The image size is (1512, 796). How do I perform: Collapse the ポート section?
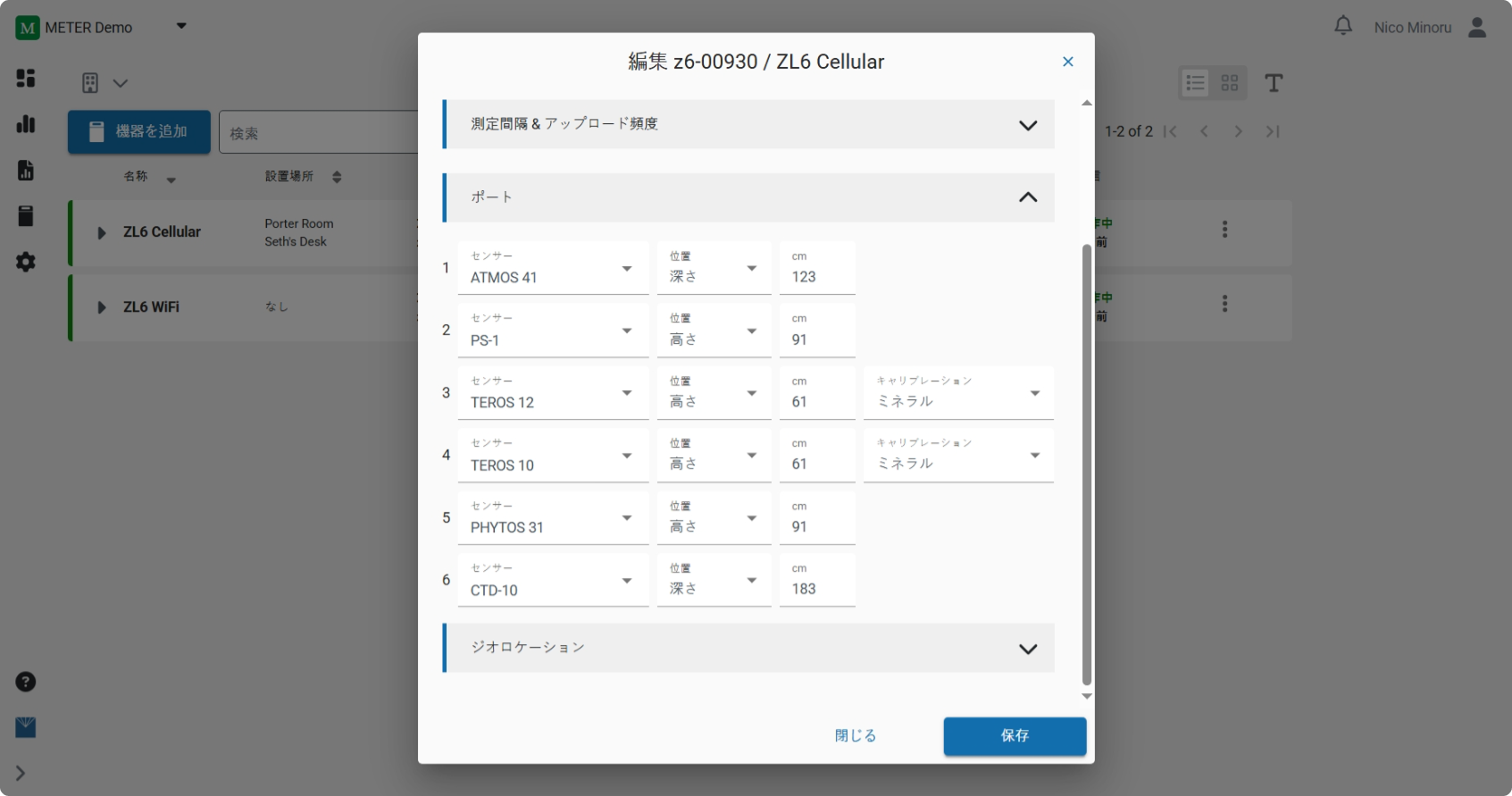point(749,197)
